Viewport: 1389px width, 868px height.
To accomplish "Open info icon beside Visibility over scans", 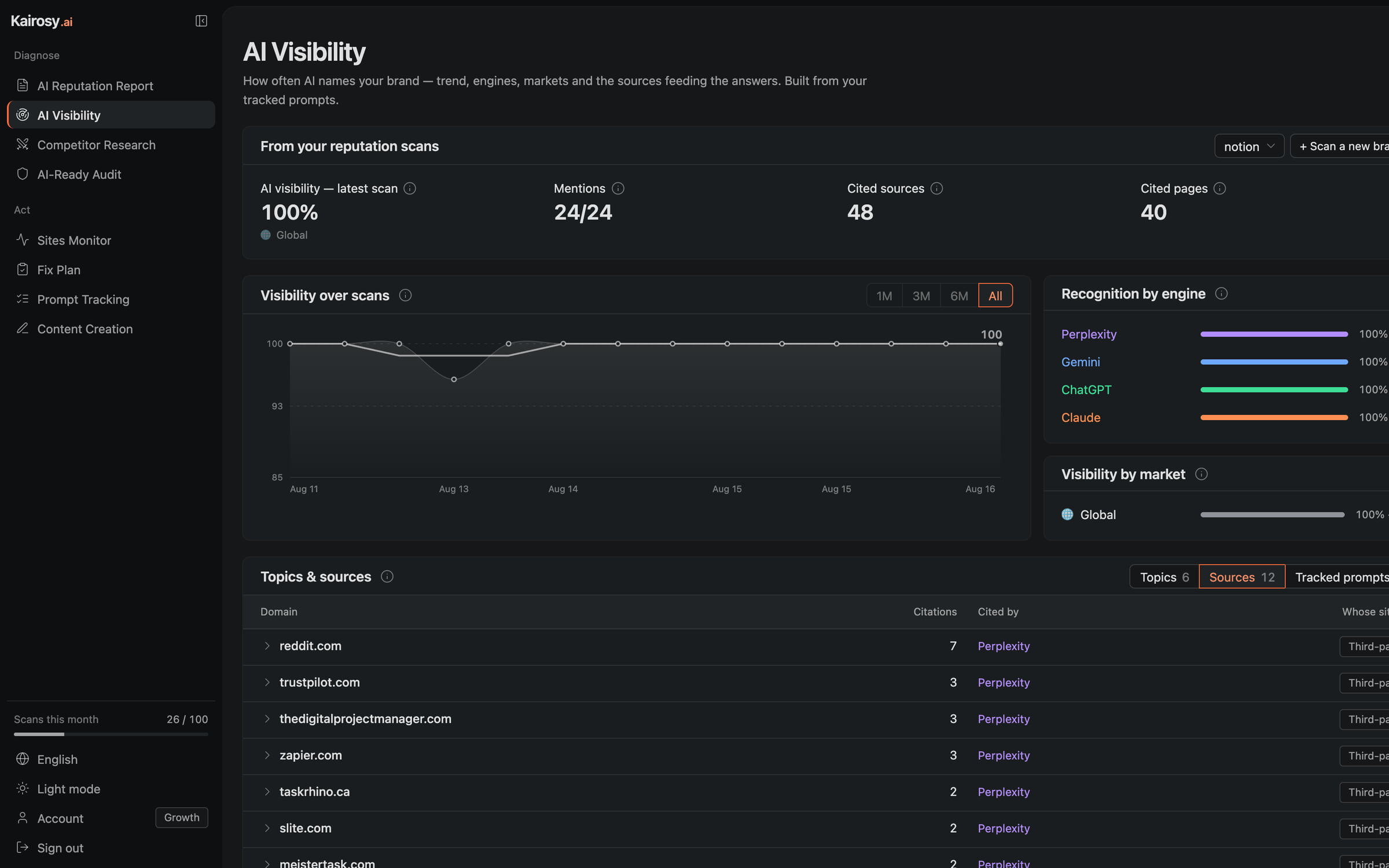I will pos(405,295).
